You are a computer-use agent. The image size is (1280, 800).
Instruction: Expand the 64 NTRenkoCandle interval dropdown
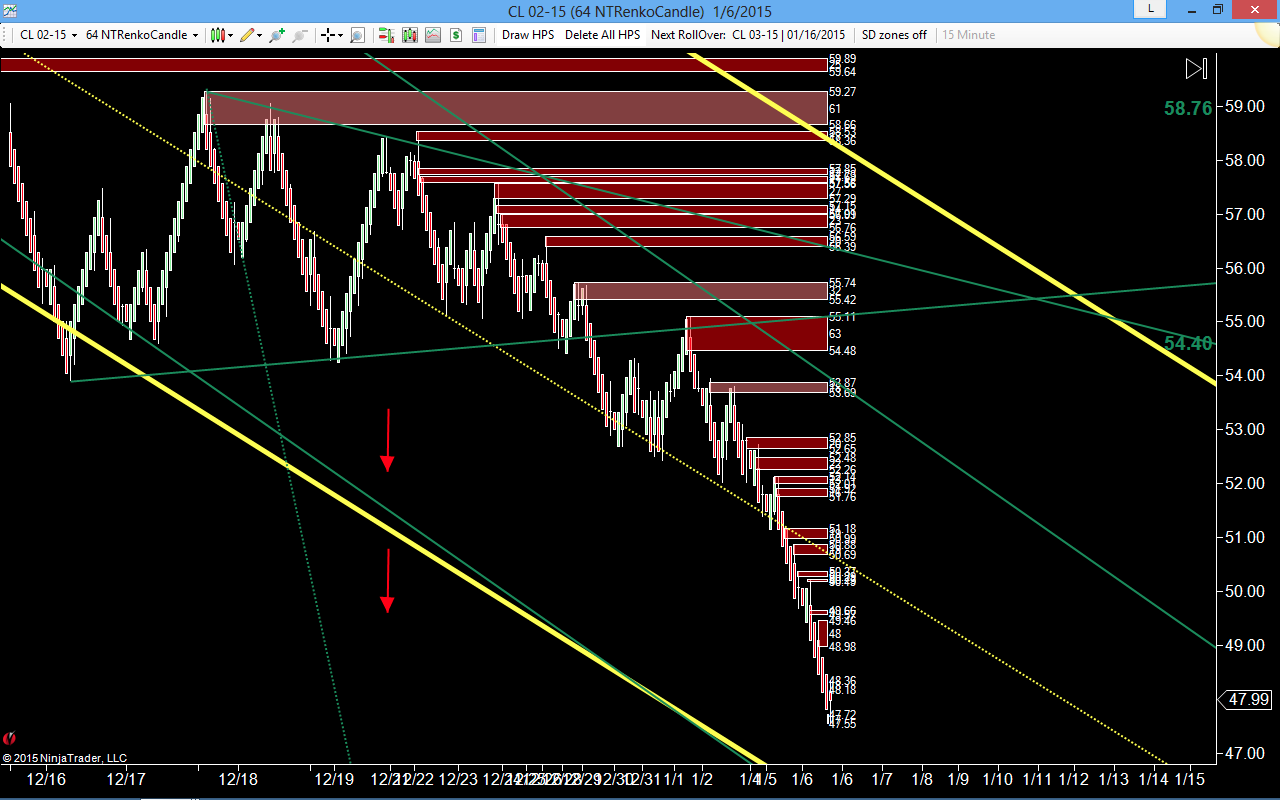coord(142,35)
